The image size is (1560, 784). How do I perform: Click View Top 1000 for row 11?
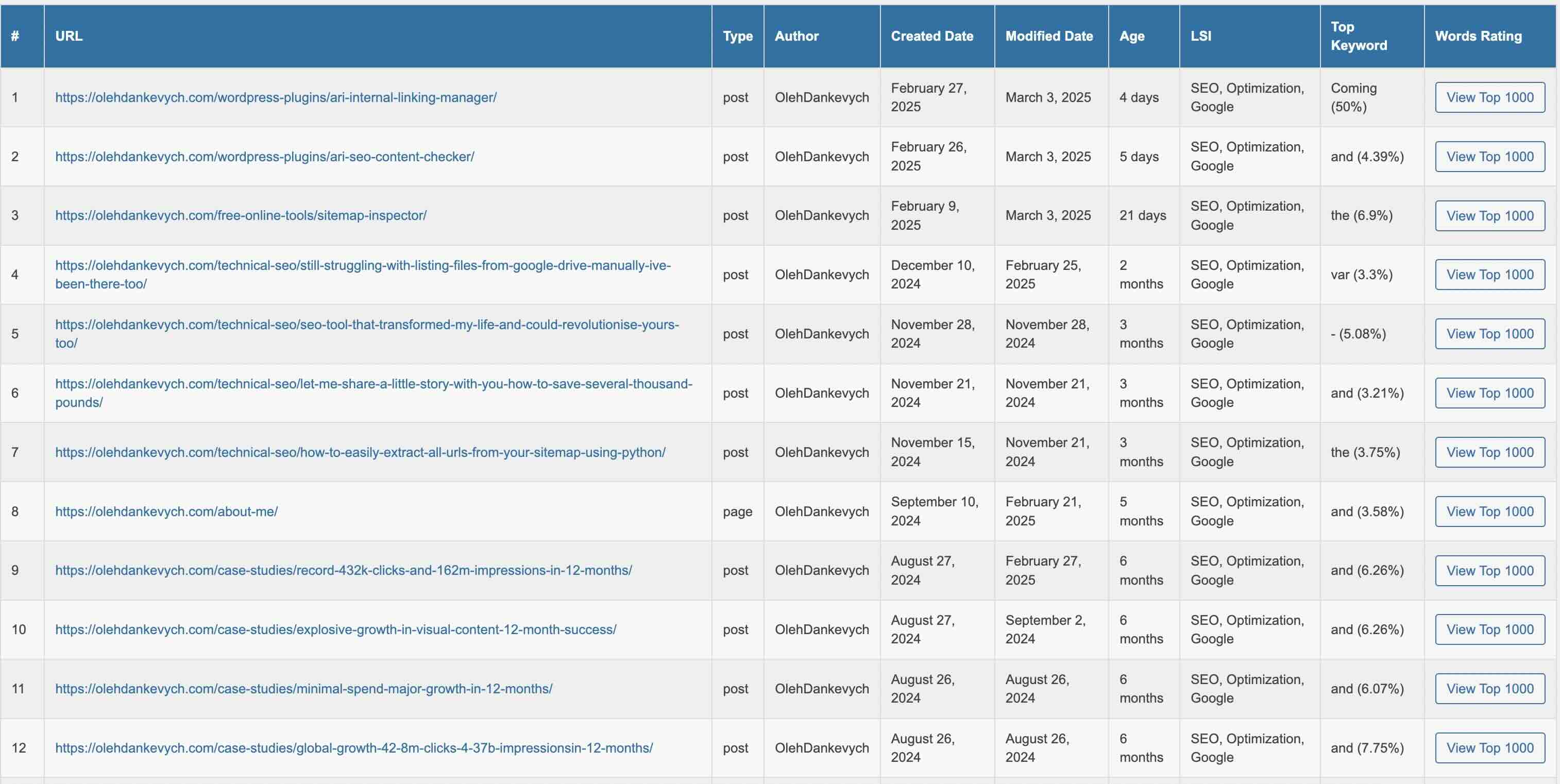pos(1490,689)
